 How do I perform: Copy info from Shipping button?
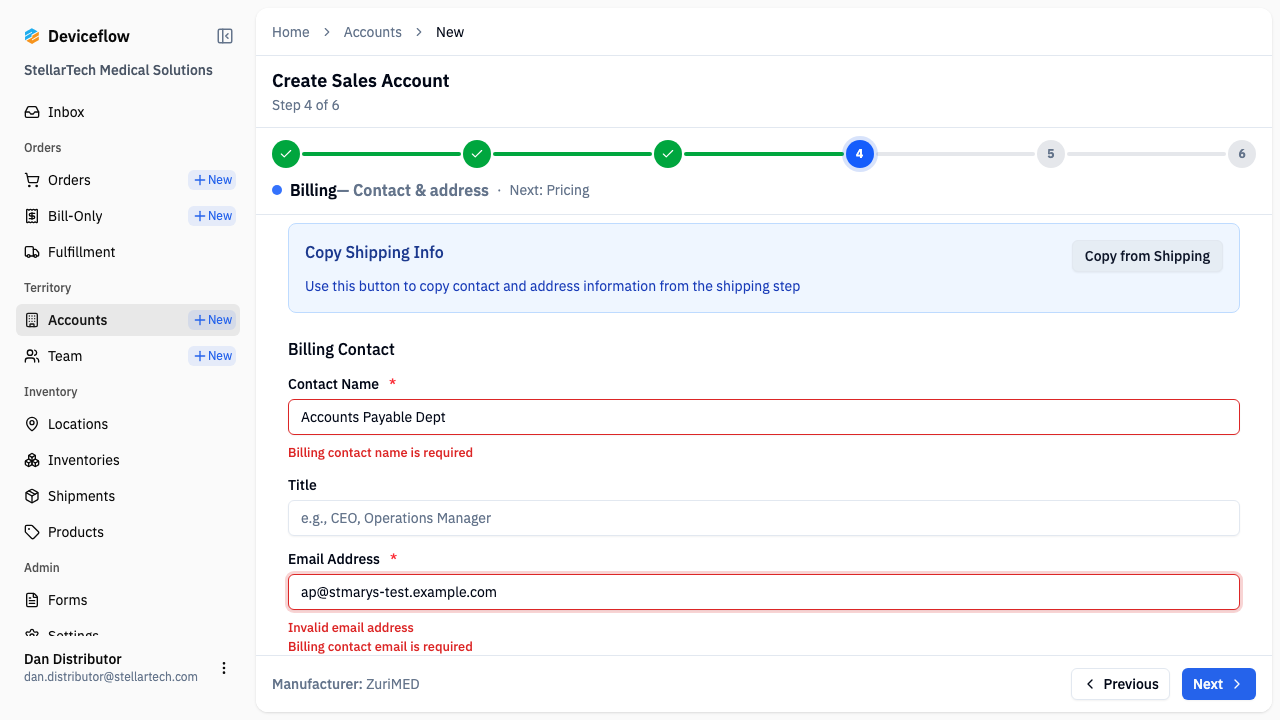coord(1147,256)
